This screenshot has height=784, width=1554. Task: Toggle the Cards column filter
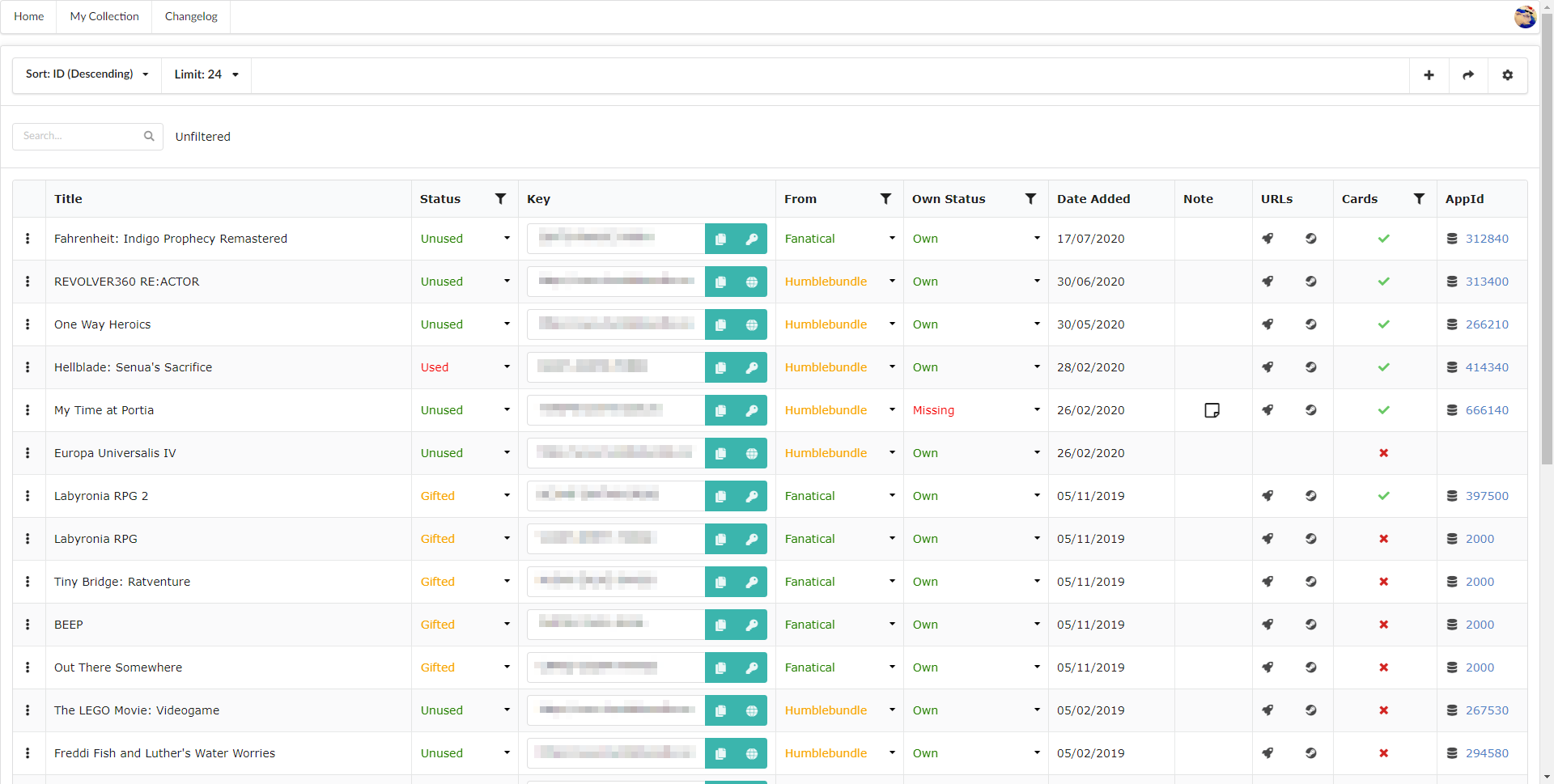[x=1419, y=199]
